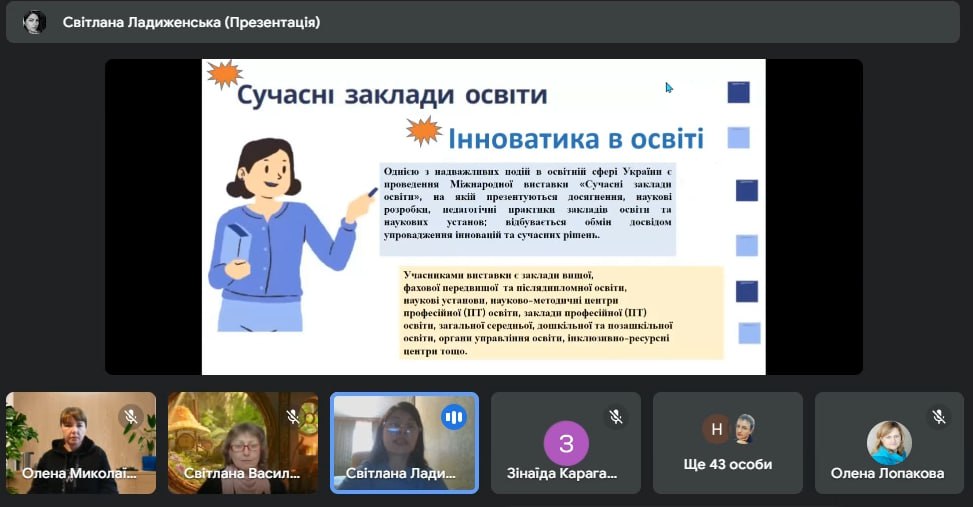
Task: Select Олена Миколаї name label on video tile
Action: [79, 474]
